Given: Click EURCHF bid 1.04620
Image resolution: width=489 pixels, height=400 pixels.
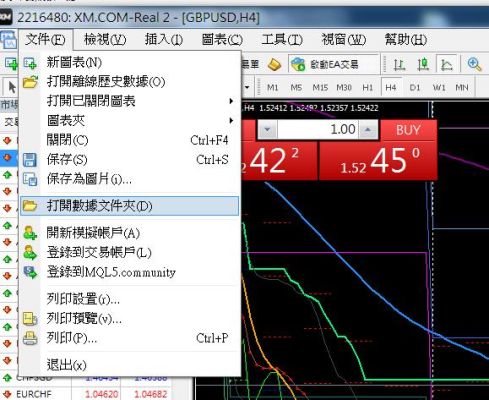Looking at the screenshot, I should [x=101, y=394].
